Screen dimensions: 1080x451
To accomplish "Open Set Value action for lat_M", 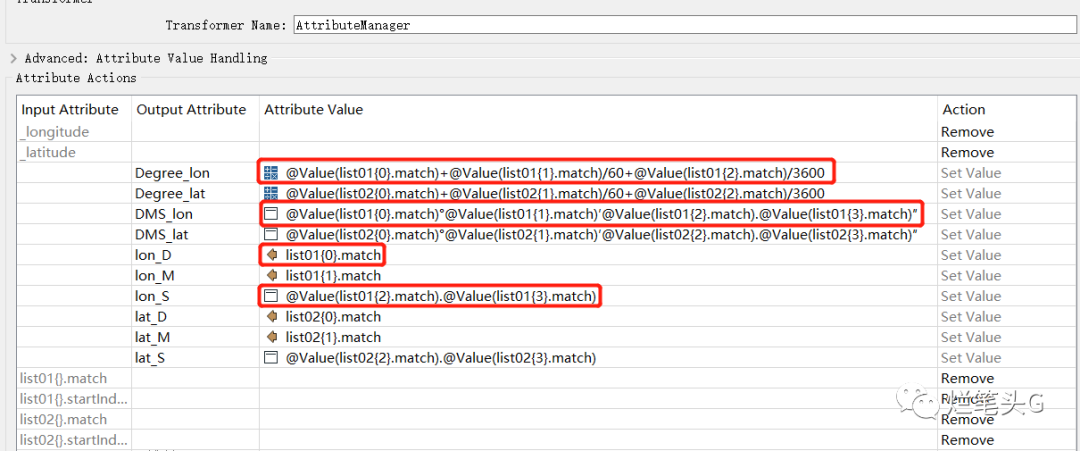I will 970,337.
